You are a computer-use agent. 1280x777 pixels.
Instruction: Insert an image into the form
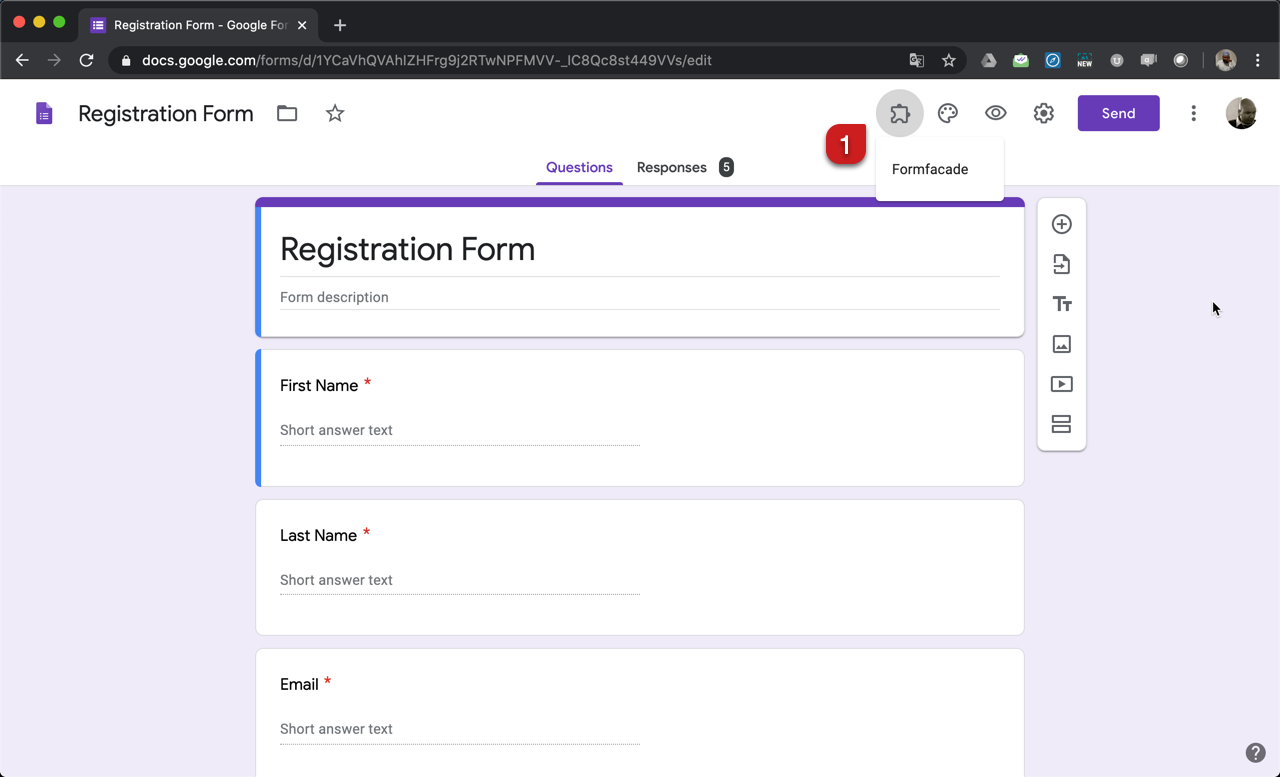point(1061,343)
